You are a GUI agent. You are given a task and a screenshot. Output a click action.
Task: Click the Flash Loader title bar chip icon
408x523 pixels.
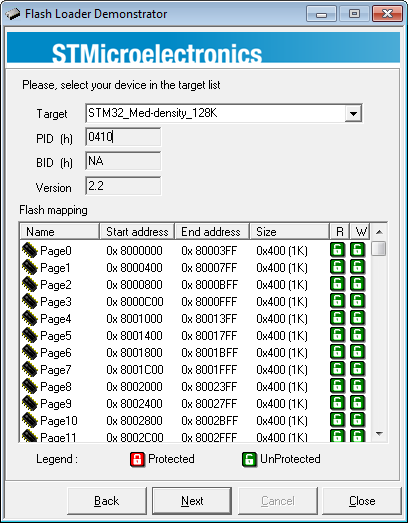coord(13,14)
